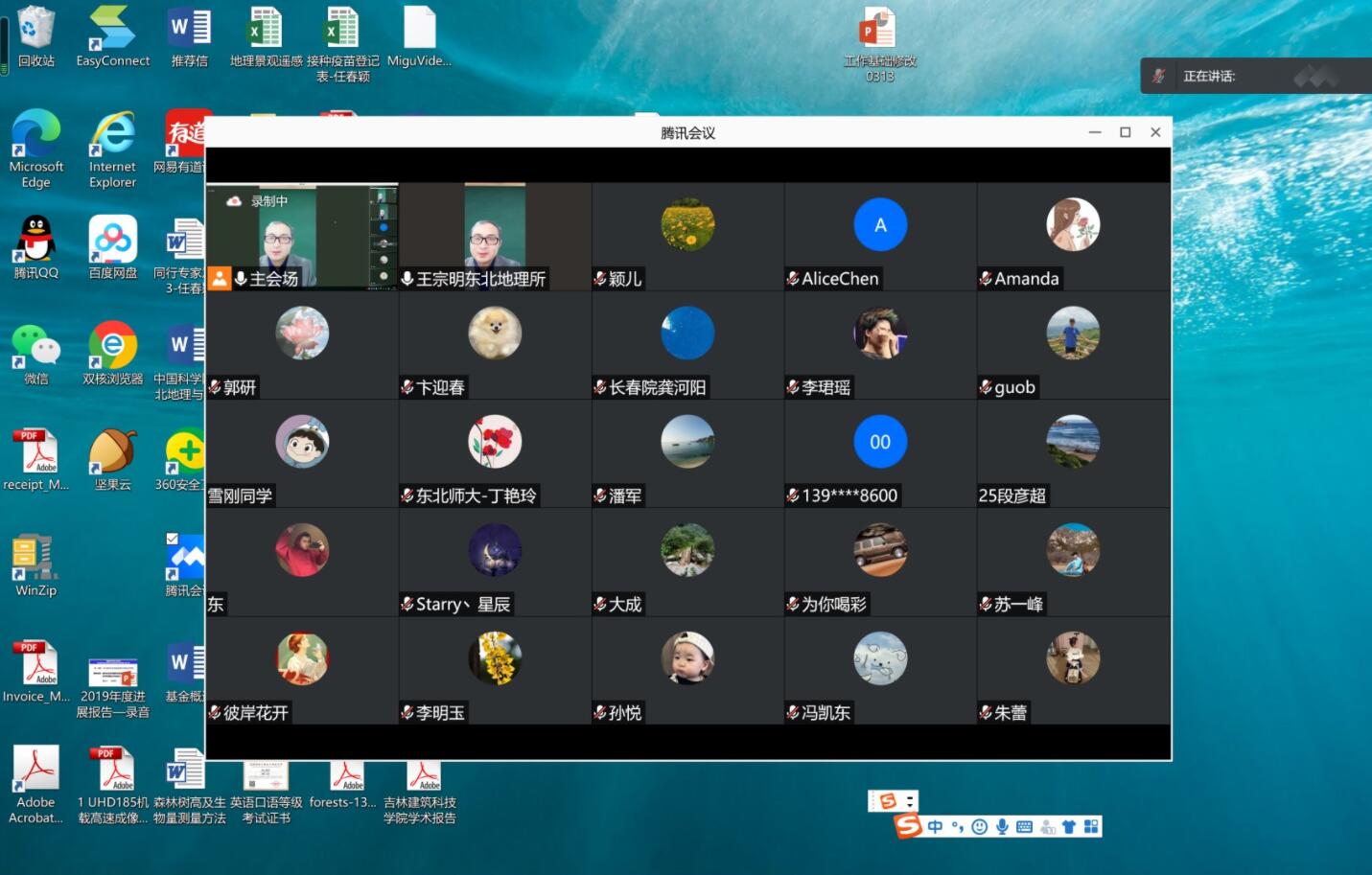The height and width of the screenshot is (875, 1372).
Task: Click the Amanda participant avatar
Action: tap(1073, 225)
